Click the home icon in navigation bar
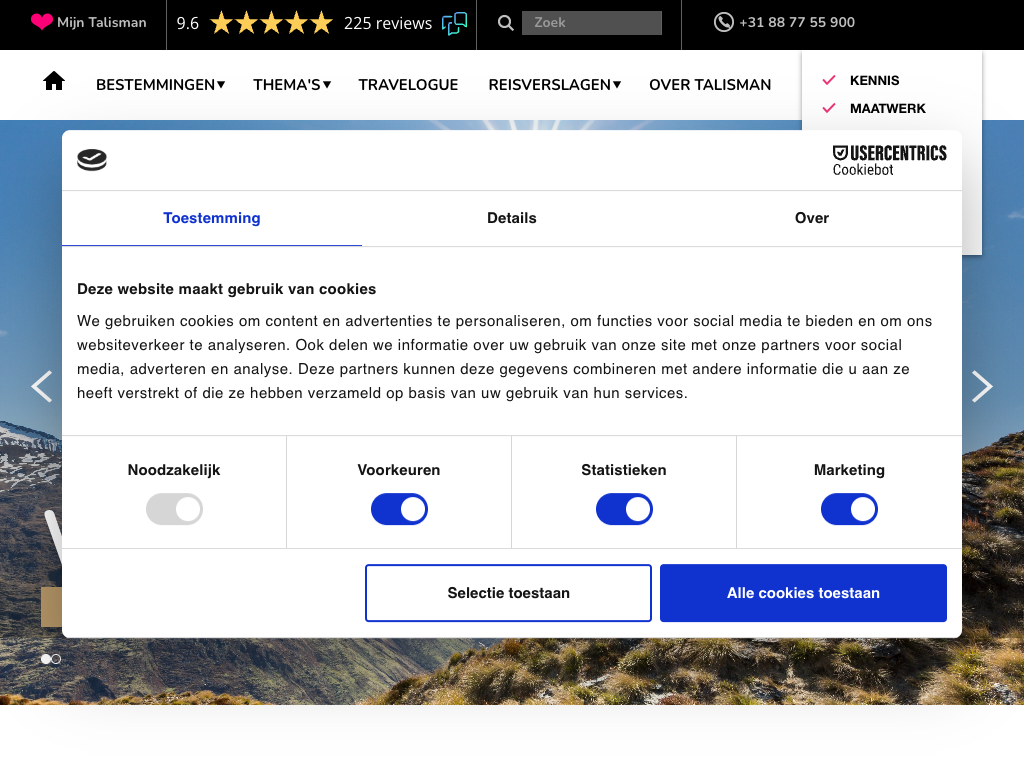Image resolution: width=1024 pixels, height=768 pixels. pyautogui.click(x=54, y=81)
